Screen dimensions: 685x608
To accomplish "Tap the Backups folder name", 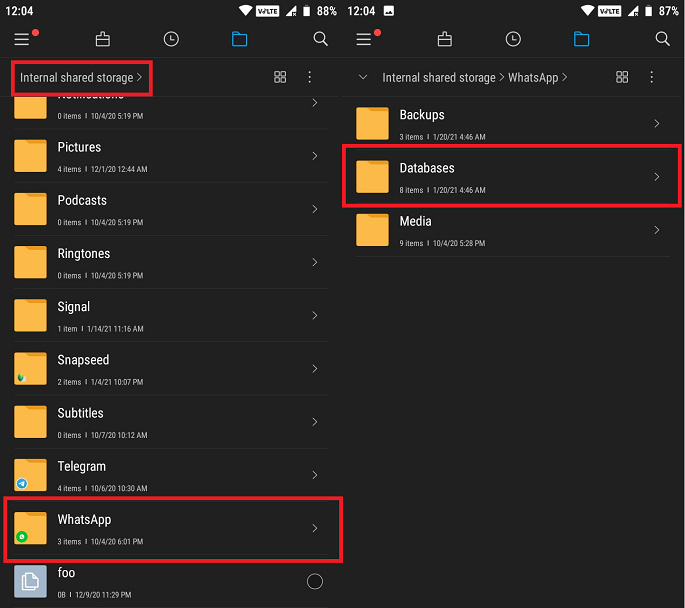I will (422, 115).
